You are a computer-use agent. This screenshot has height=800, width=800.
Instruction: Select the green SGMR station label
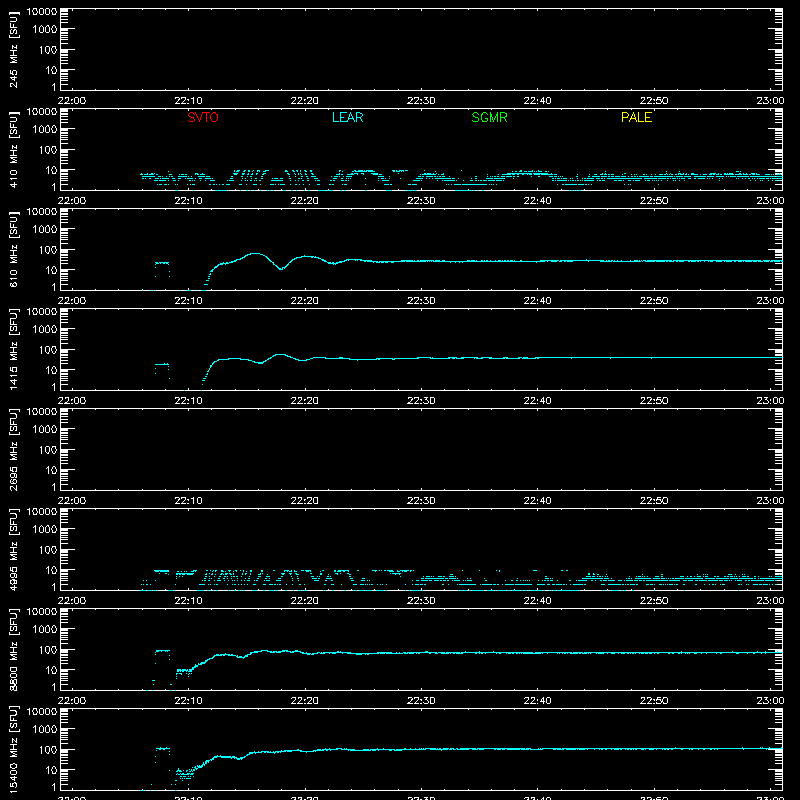(x=489, y=117)
